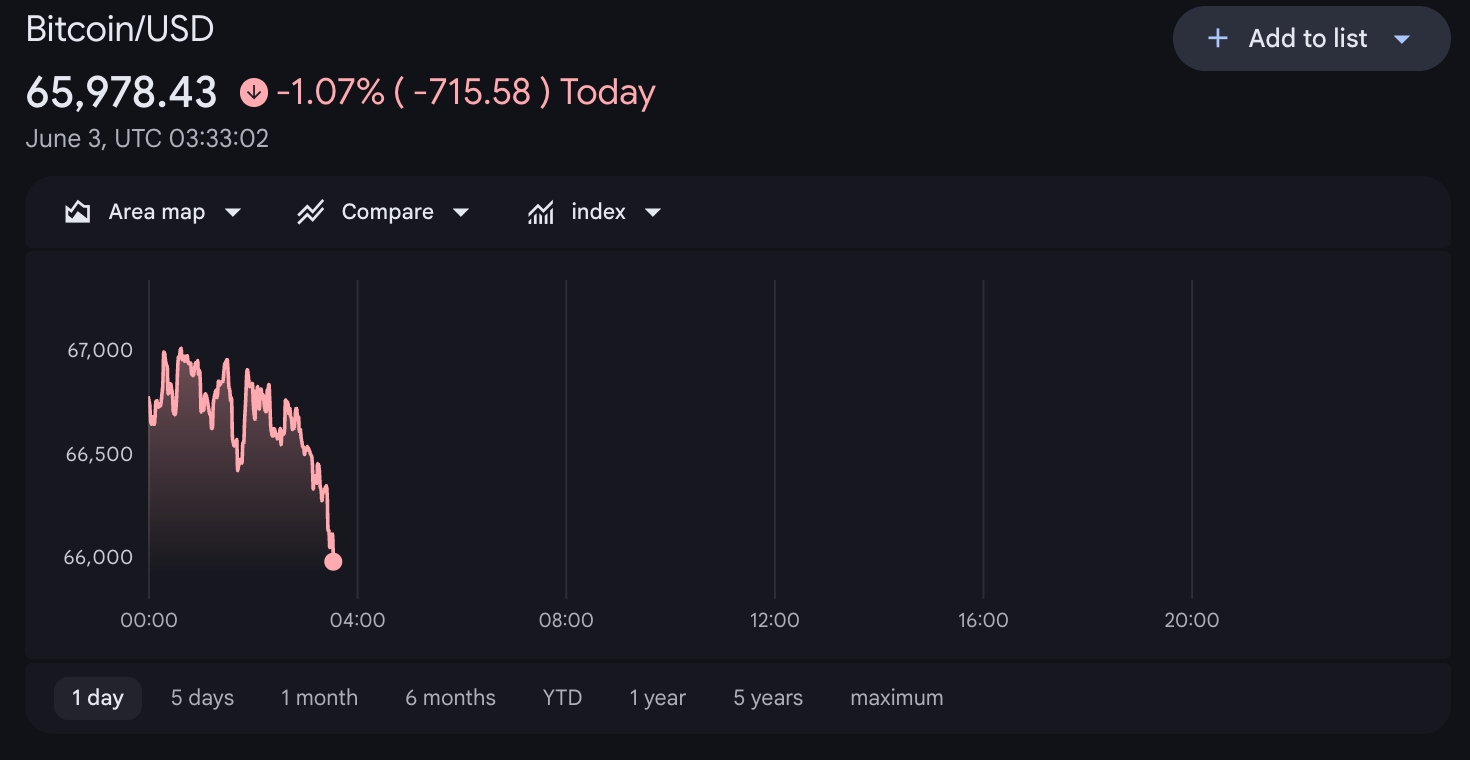Viewport: 1470px width, 760px height.
Task: Expand the index dropdown arrow
Action: [653, 213]
